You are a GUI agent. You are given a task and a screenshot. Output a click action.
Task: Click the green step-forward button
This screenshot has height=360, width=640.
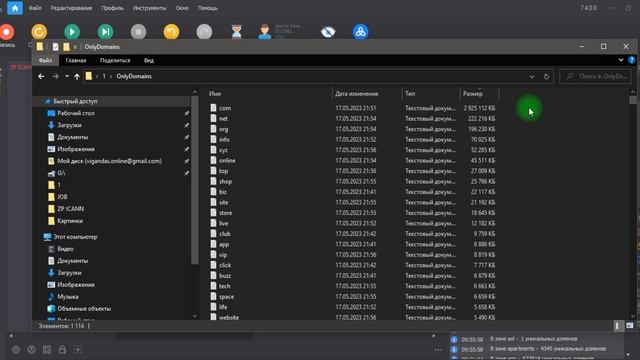point(105,31)
